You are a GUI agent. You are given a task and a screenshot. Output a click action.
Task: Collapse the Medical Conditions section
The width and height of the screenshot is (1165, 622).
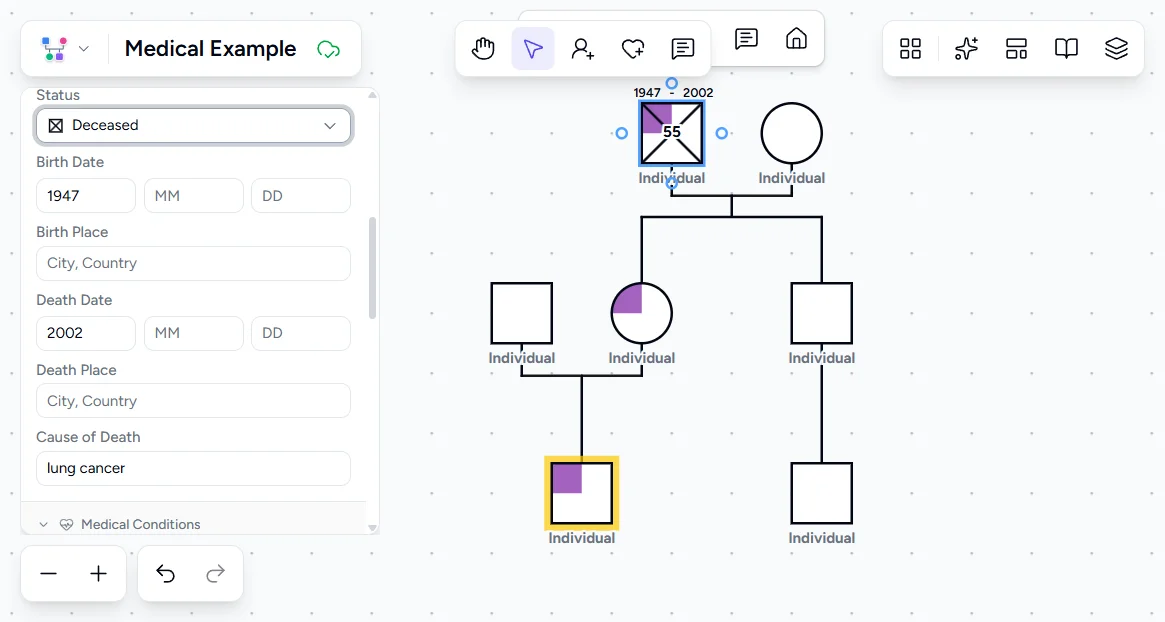tap(43, 525)
